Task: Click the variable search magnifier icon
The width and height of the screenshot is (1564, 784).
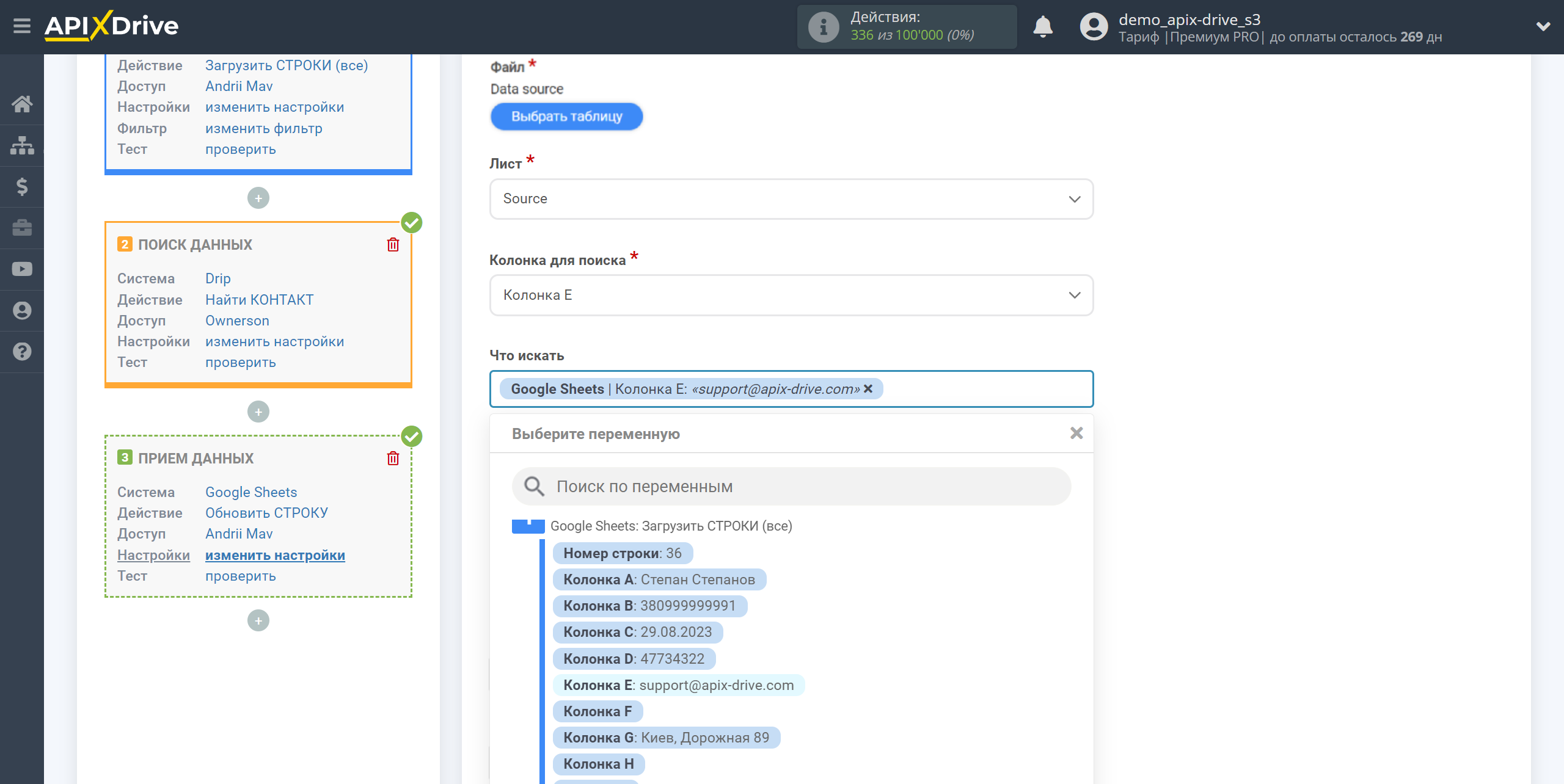Action: coord(534,487)
